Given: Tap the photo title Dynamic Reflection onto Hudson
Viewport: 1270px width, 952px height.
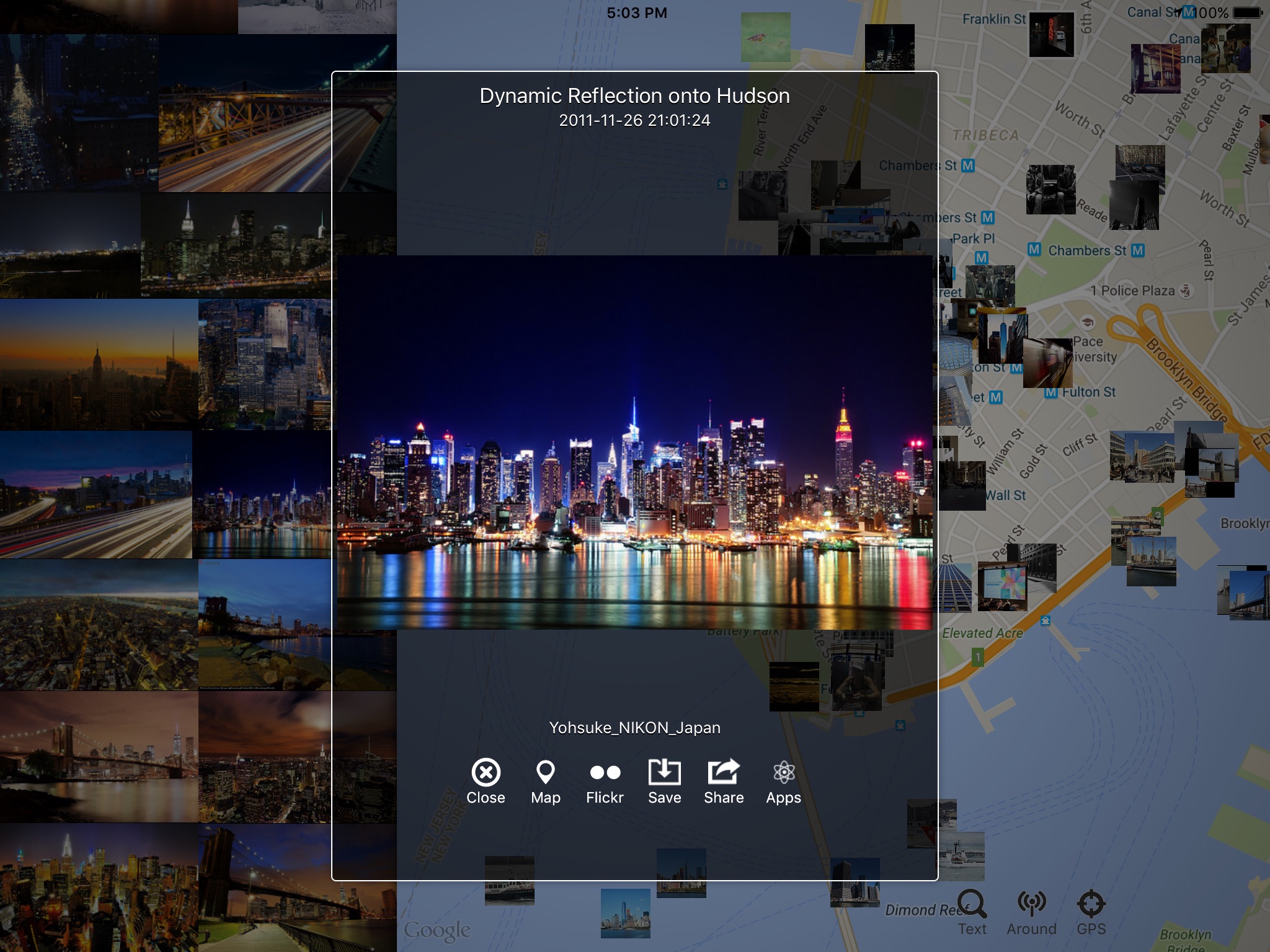Looking at the screenshot, I should (x=634, y=96).
